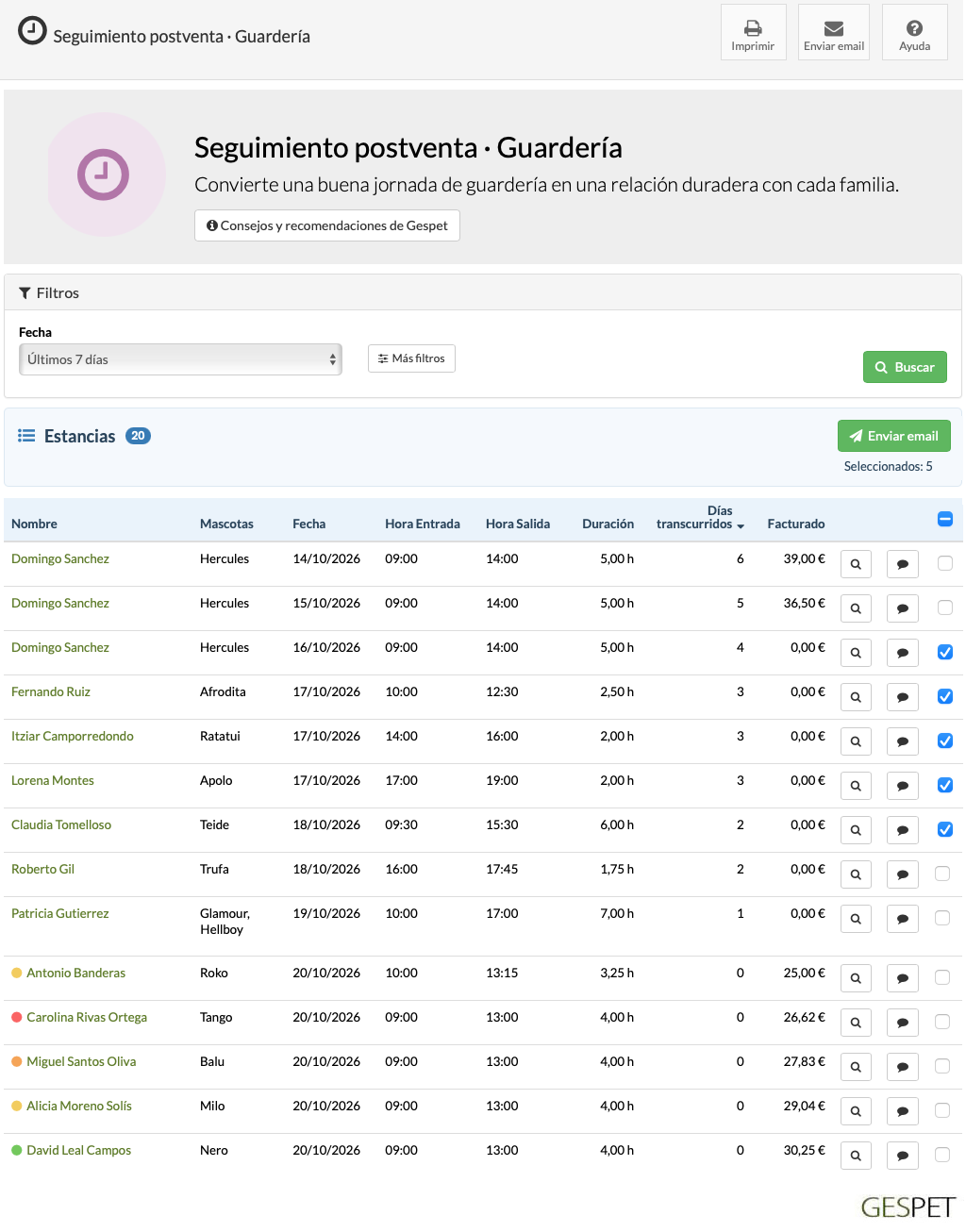Uncheck the Fernando Ruiz row checkbox
Image resolution: width=966 pixels, height=1232 pixels.
945,696
